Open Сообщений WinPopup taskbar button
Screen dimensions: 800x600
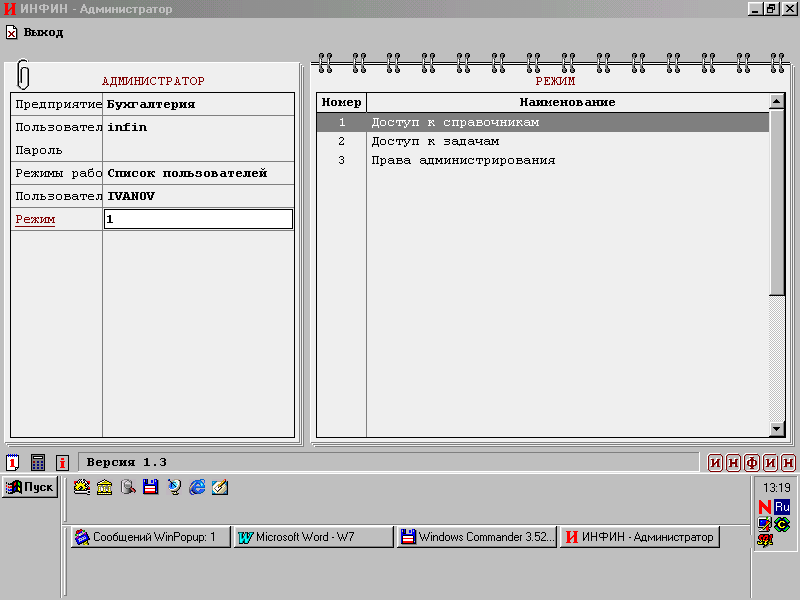150,537
